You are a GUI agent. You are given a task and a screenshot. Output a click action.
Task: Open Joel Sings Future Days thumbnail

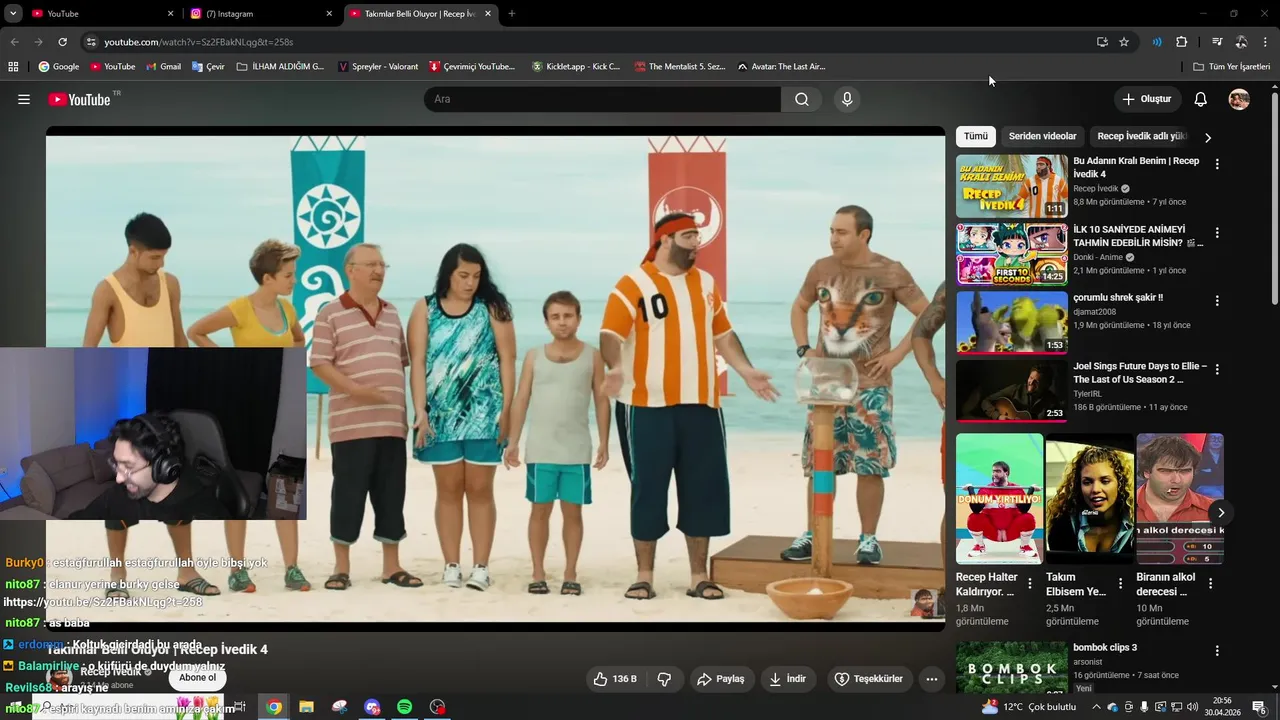click(1012, 391)
